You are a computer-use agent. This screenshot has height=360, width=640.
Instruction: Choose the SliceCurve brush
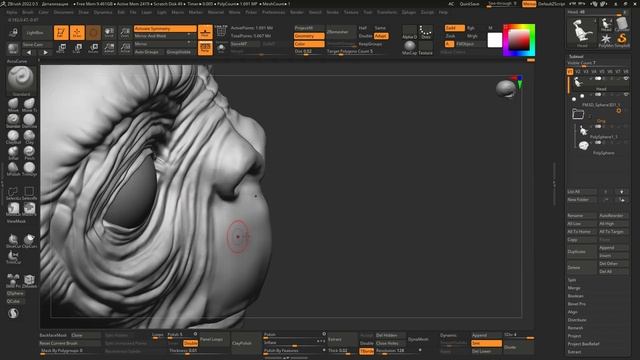pos(13,241)
